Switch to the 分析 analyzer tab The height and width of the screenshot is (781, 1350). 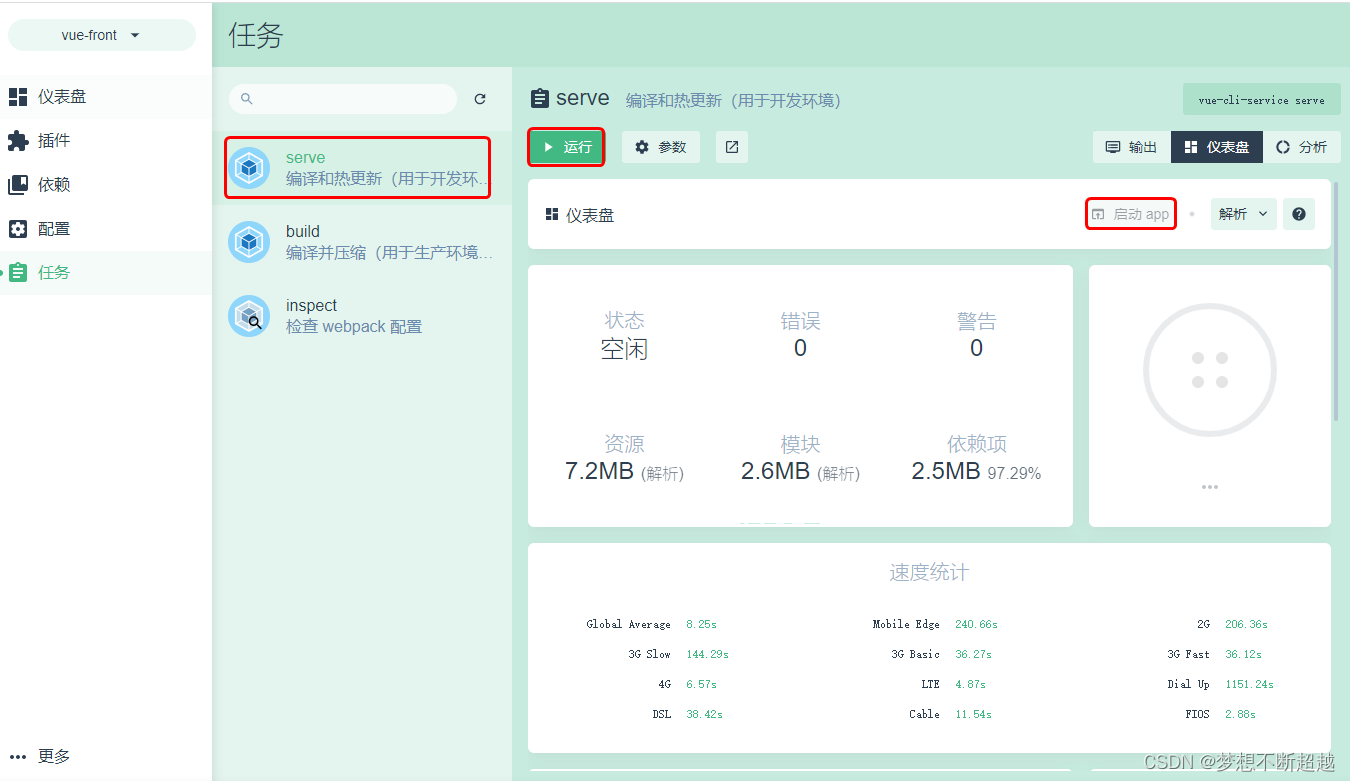(1302, 147)
